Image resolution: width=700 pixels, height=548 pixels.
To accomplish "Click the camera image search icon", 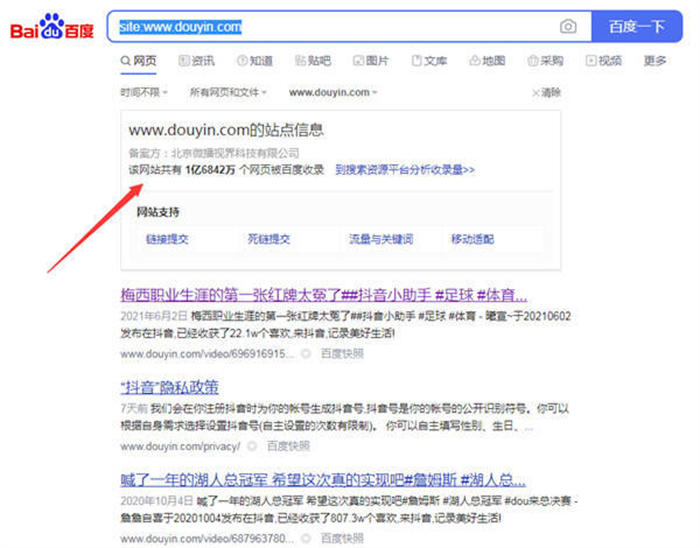I will (x=568, y=27).
